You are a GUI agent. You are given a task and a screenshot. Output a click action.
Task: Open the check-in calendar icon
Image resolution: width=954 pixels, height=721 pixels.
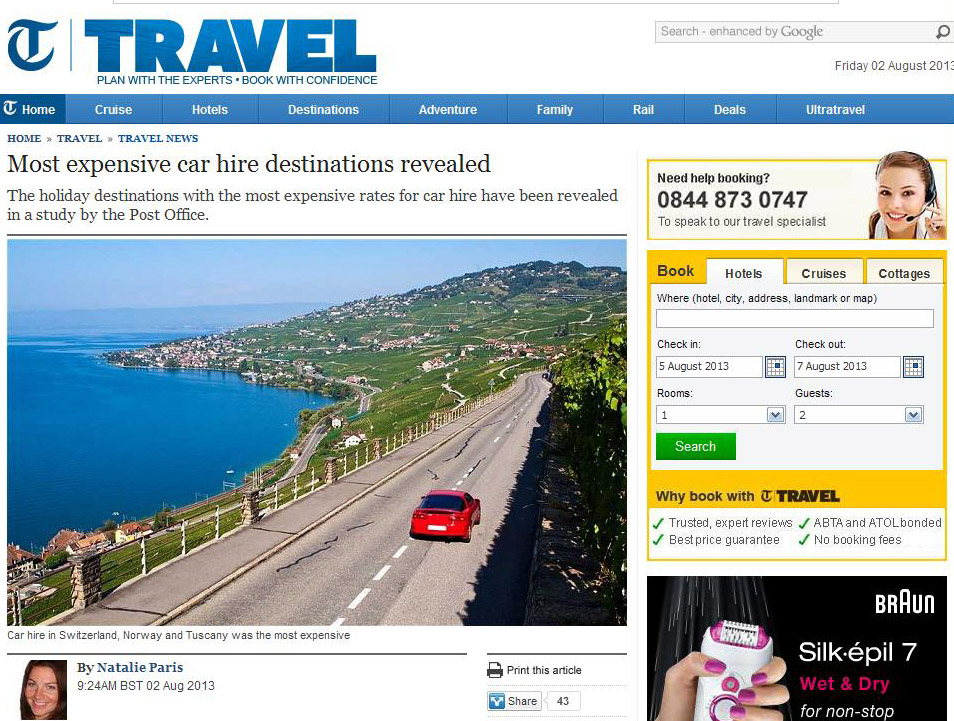pos(775,367)
